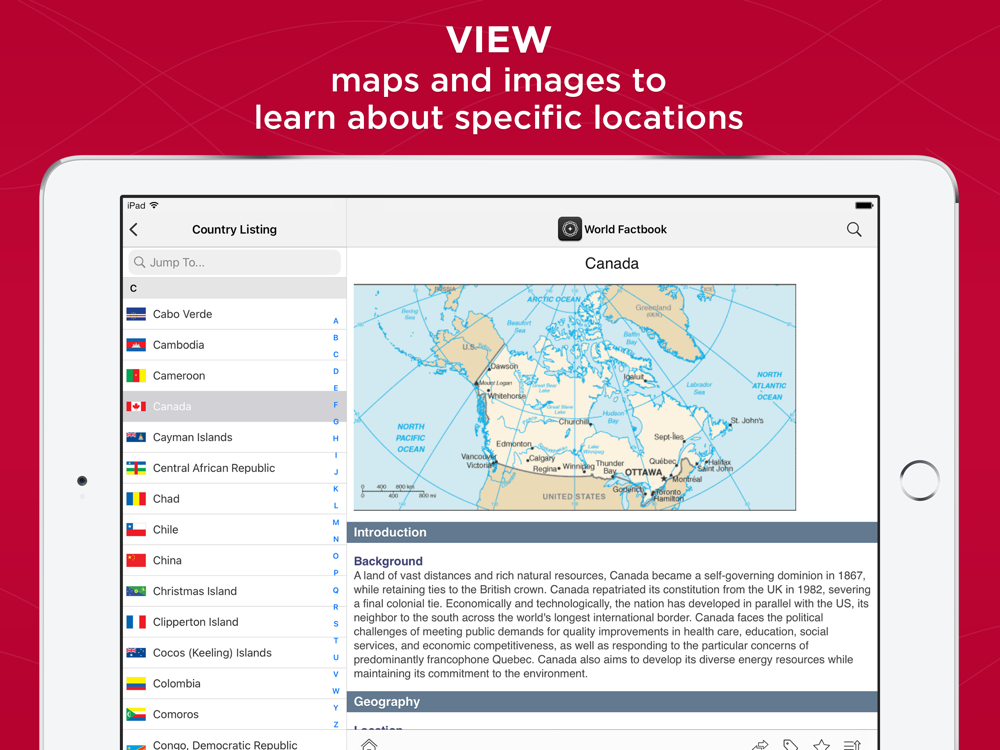Jump to letter B in index

click(335, 337)
